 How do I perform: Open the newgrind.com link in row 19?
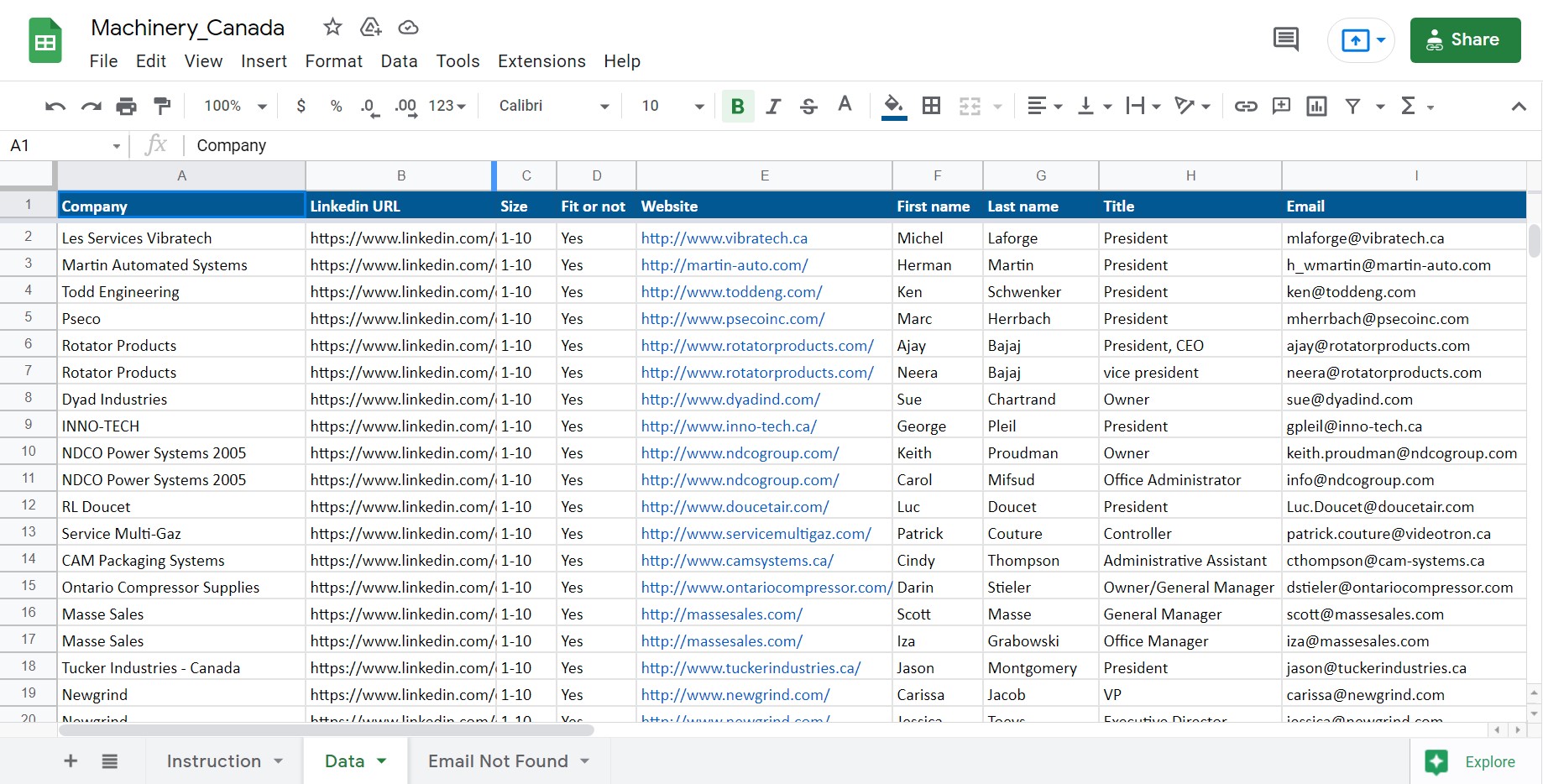735,695
